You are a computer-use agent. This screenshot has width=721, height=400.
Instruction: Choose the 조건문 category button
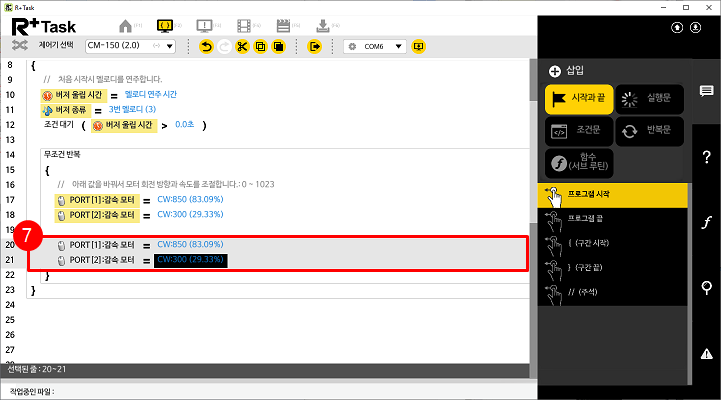click(578, 130)
